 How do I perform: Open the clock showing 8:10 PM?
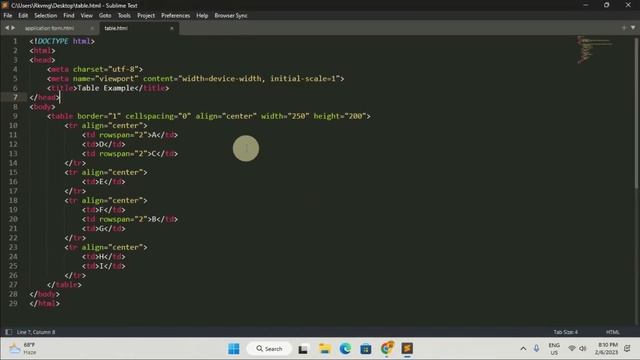607,349
